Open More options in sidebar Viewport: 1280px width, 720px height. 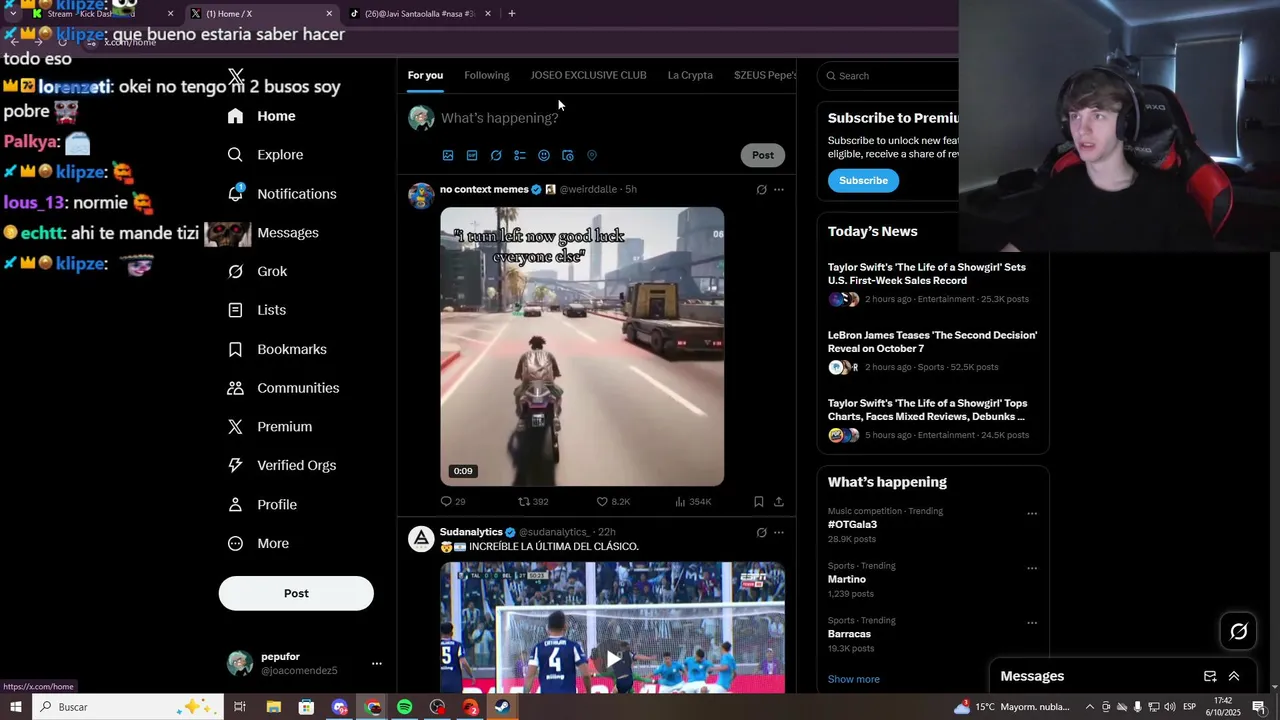tap(258, 543)
